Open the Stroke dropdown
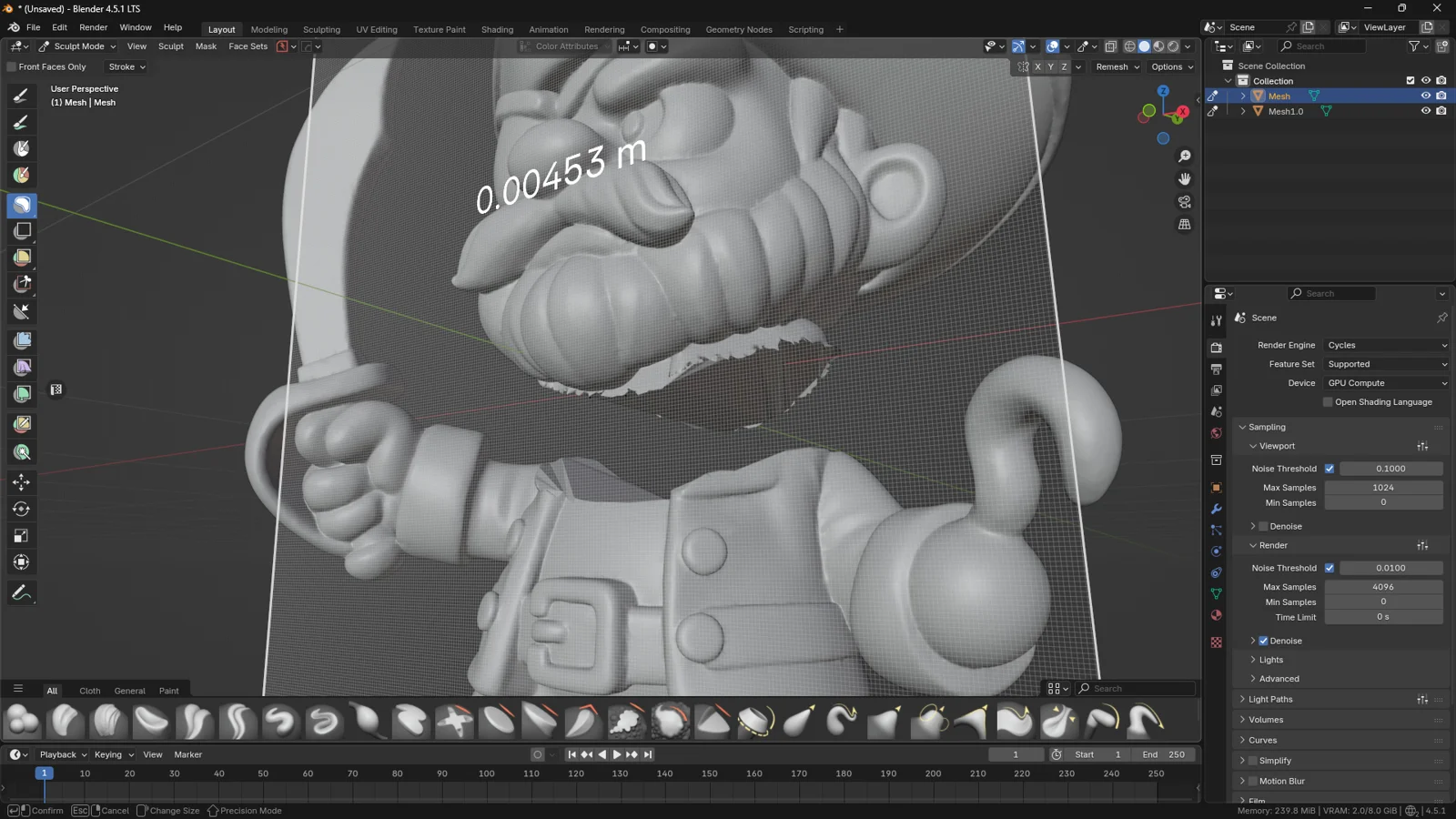This screenshot has width=1456, height=819. pyautogui.click(x=126, y=67)
